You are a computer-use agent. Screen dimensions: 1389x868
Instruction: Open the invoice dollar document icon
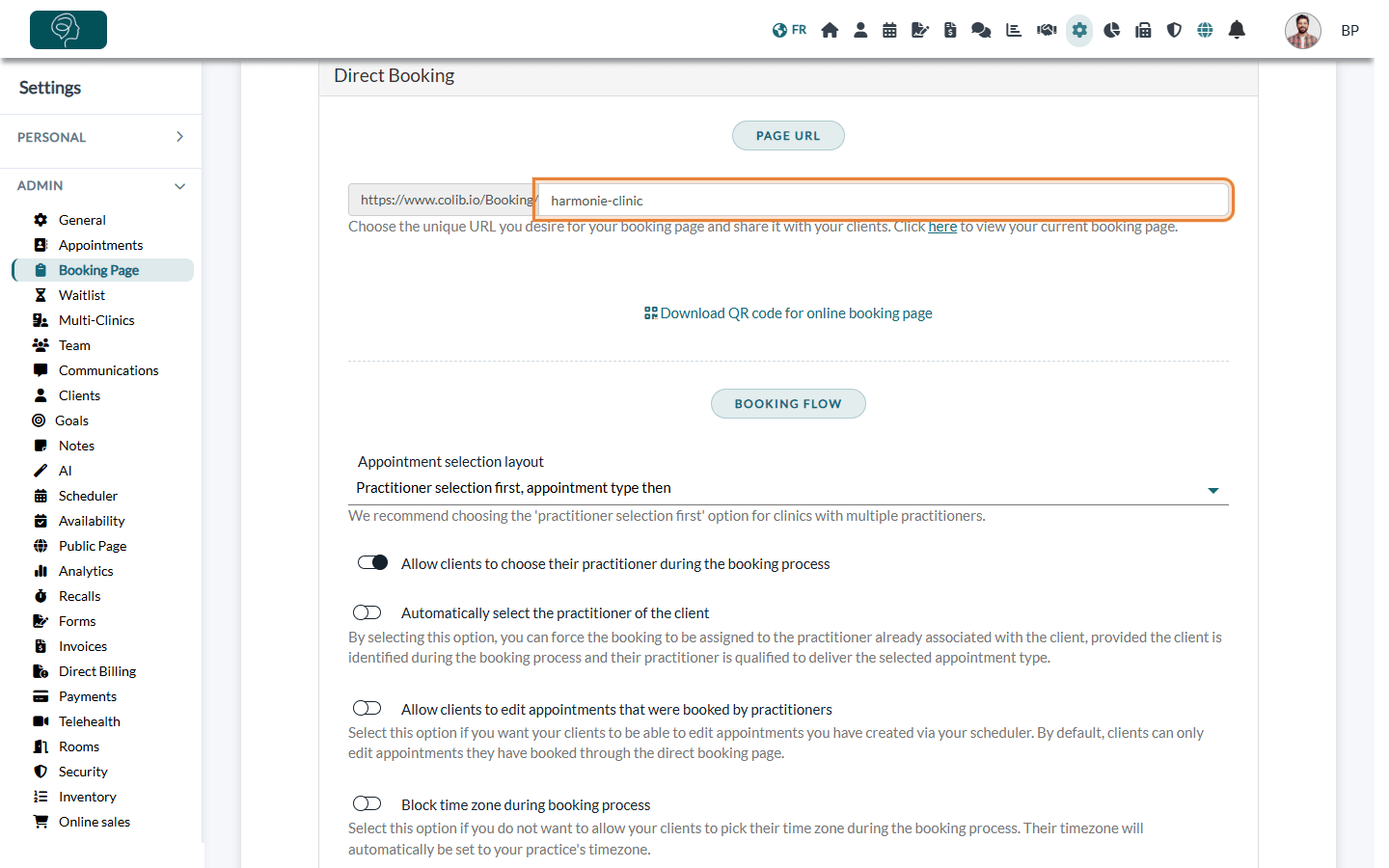[x=950, y=30]
